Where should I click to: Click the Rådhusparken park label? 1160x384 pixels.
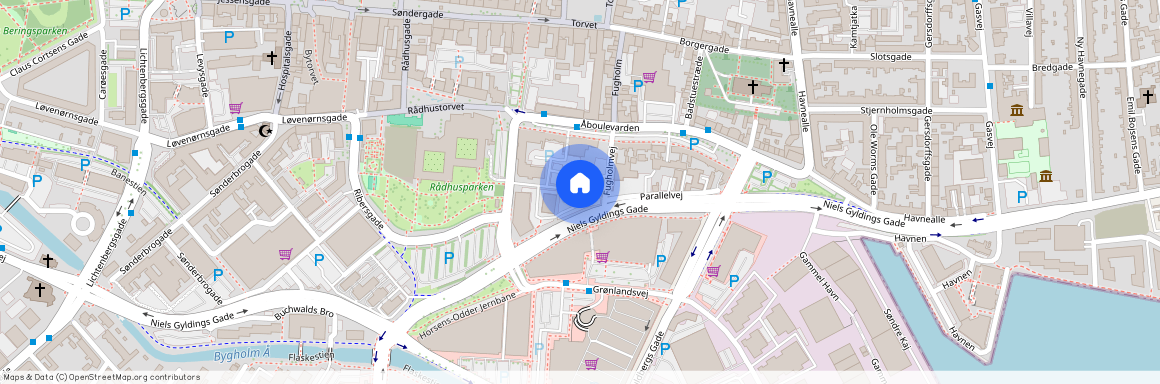(x=462, y=187)
